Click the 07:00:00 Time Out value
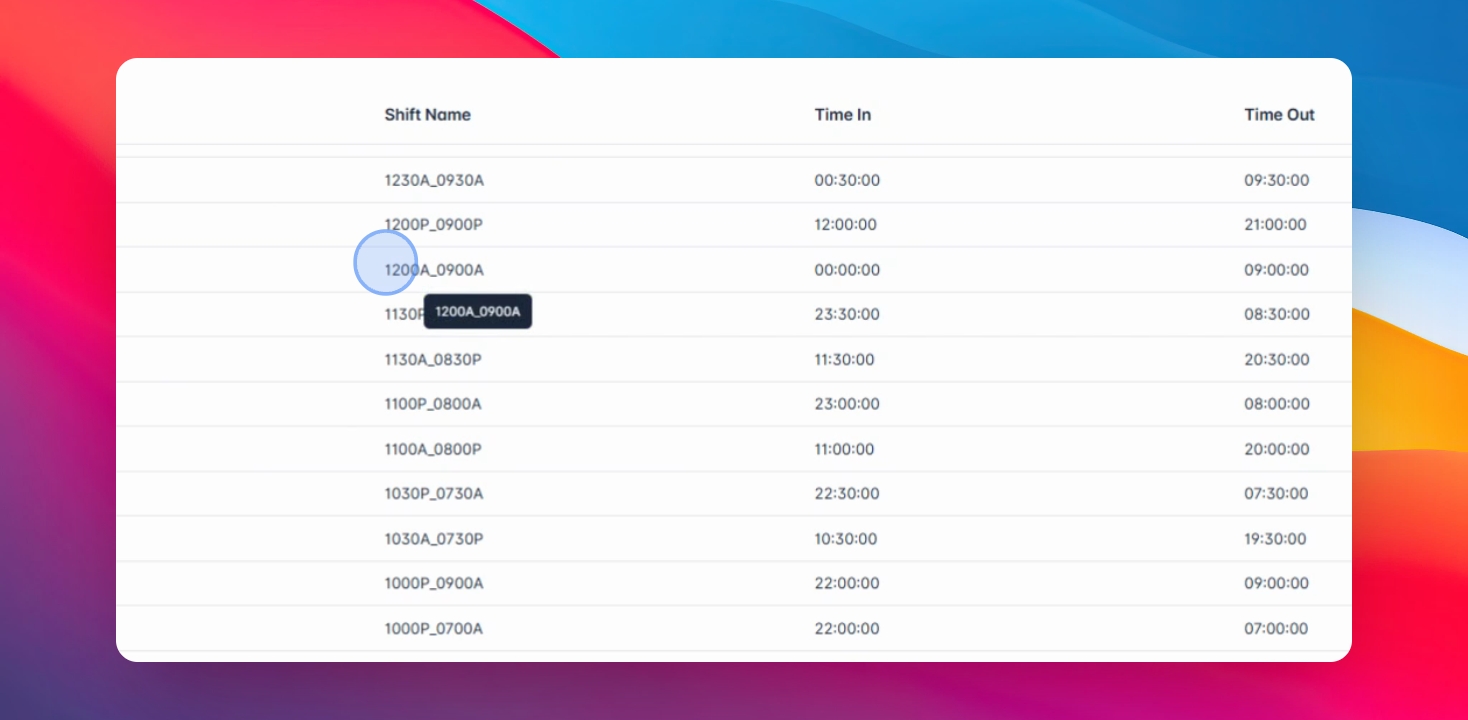Image resolution: width=1468 pixels, height=720 pixels. coord(1275,629)
